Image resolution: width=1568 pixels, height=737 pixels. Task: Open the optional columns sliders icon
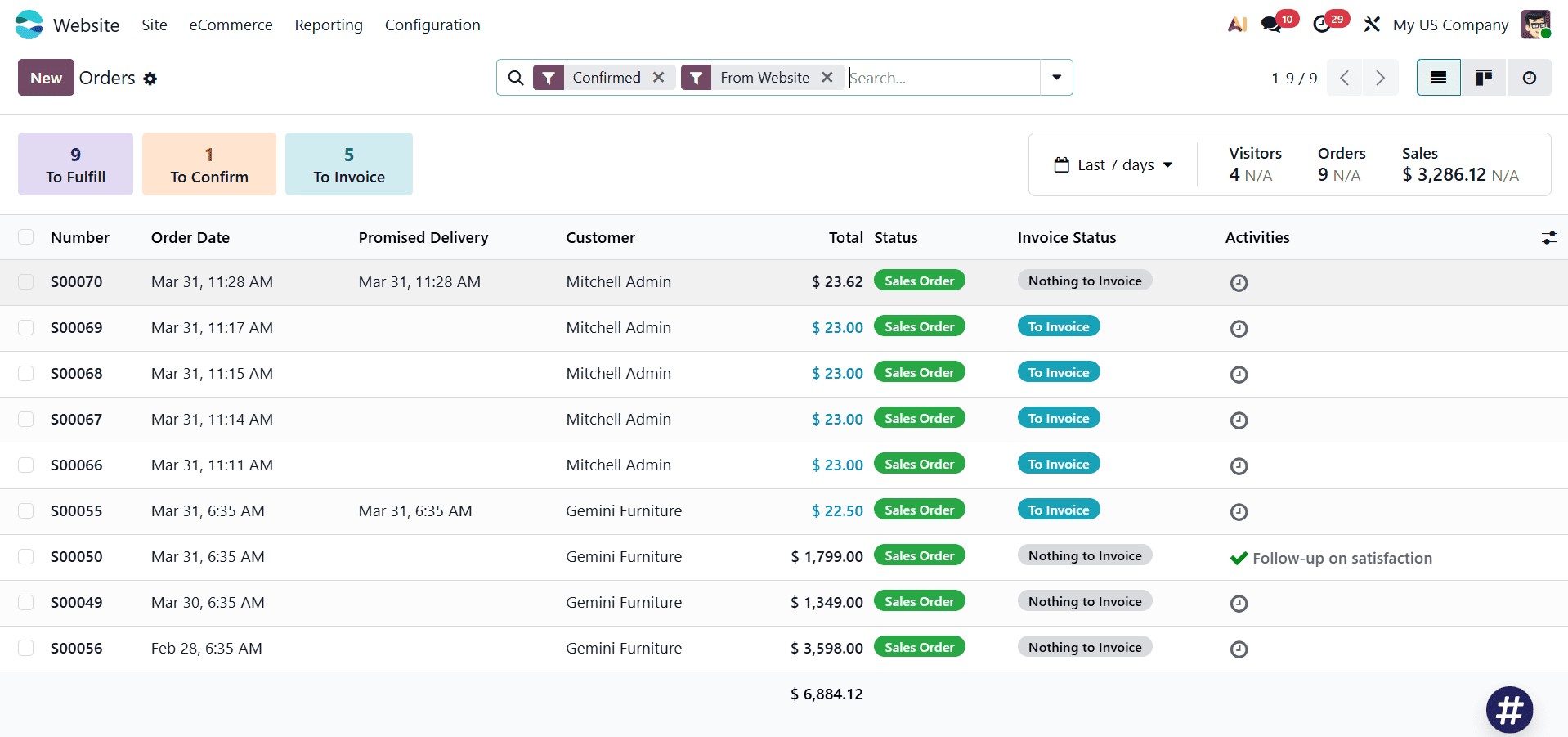[1550, 238]
